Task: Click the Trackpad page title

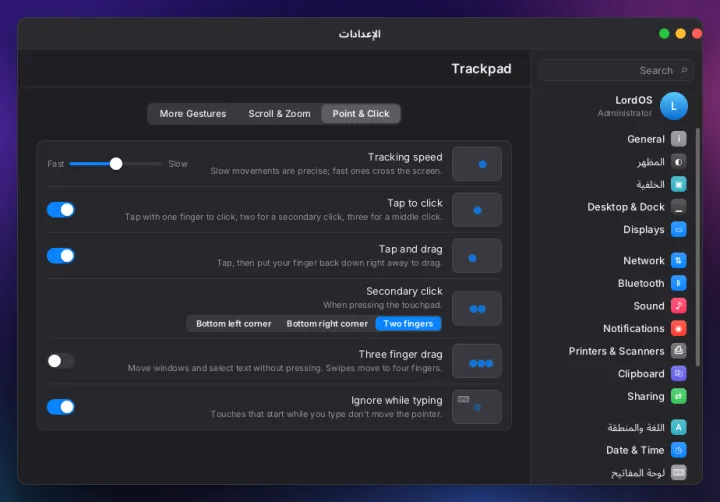Action: [x=481, y=68]
